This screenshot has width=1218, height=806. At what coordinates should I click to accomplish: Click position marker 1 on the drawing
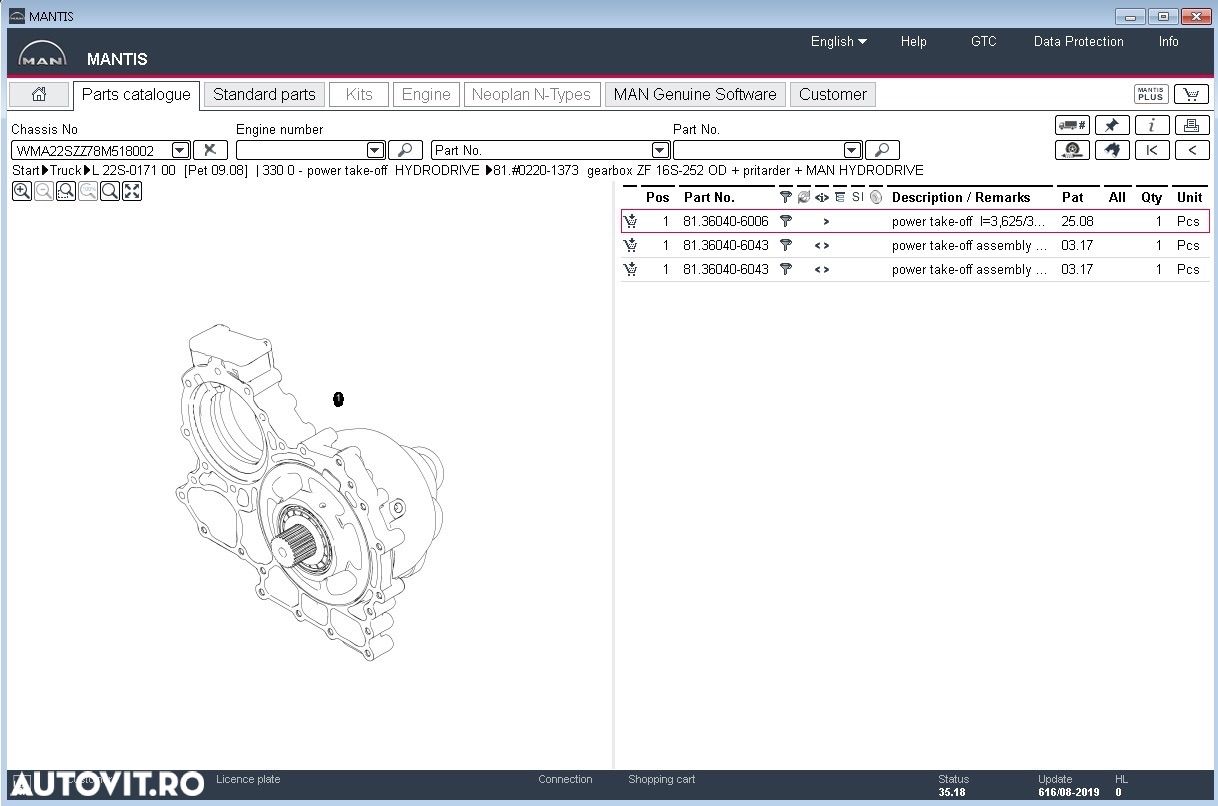[x=338, y=399]
